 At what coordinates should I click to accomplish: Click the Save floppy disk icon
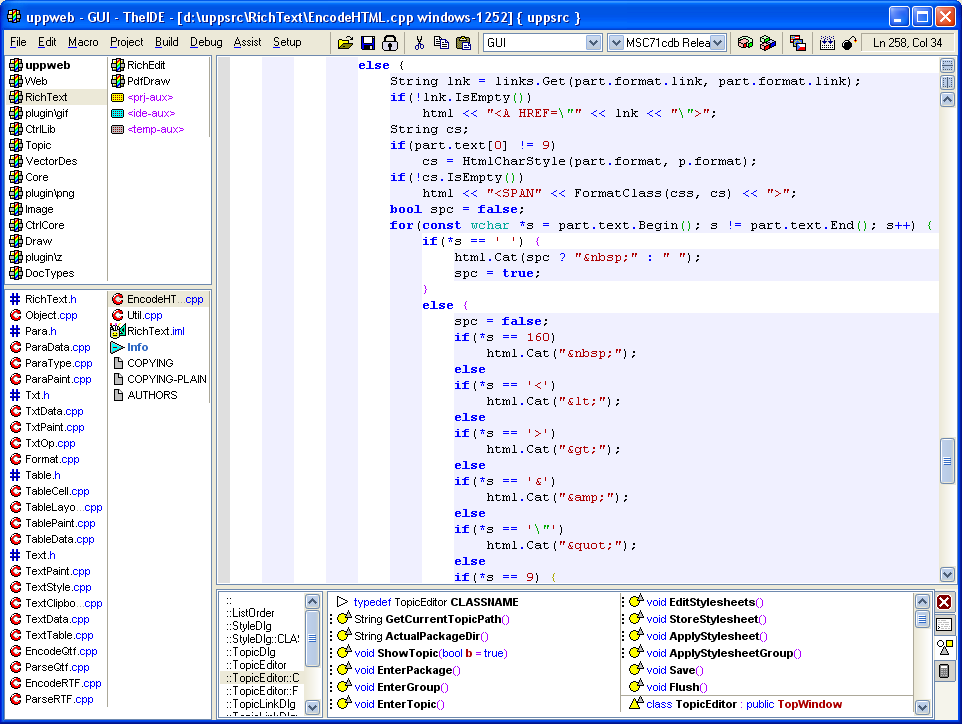pos(368,43)
